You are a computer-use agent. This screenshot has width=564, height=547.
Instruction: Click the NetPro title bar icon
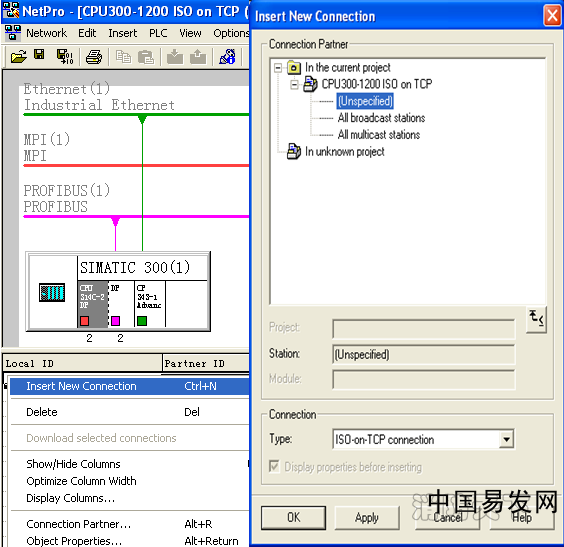[11, 10]
